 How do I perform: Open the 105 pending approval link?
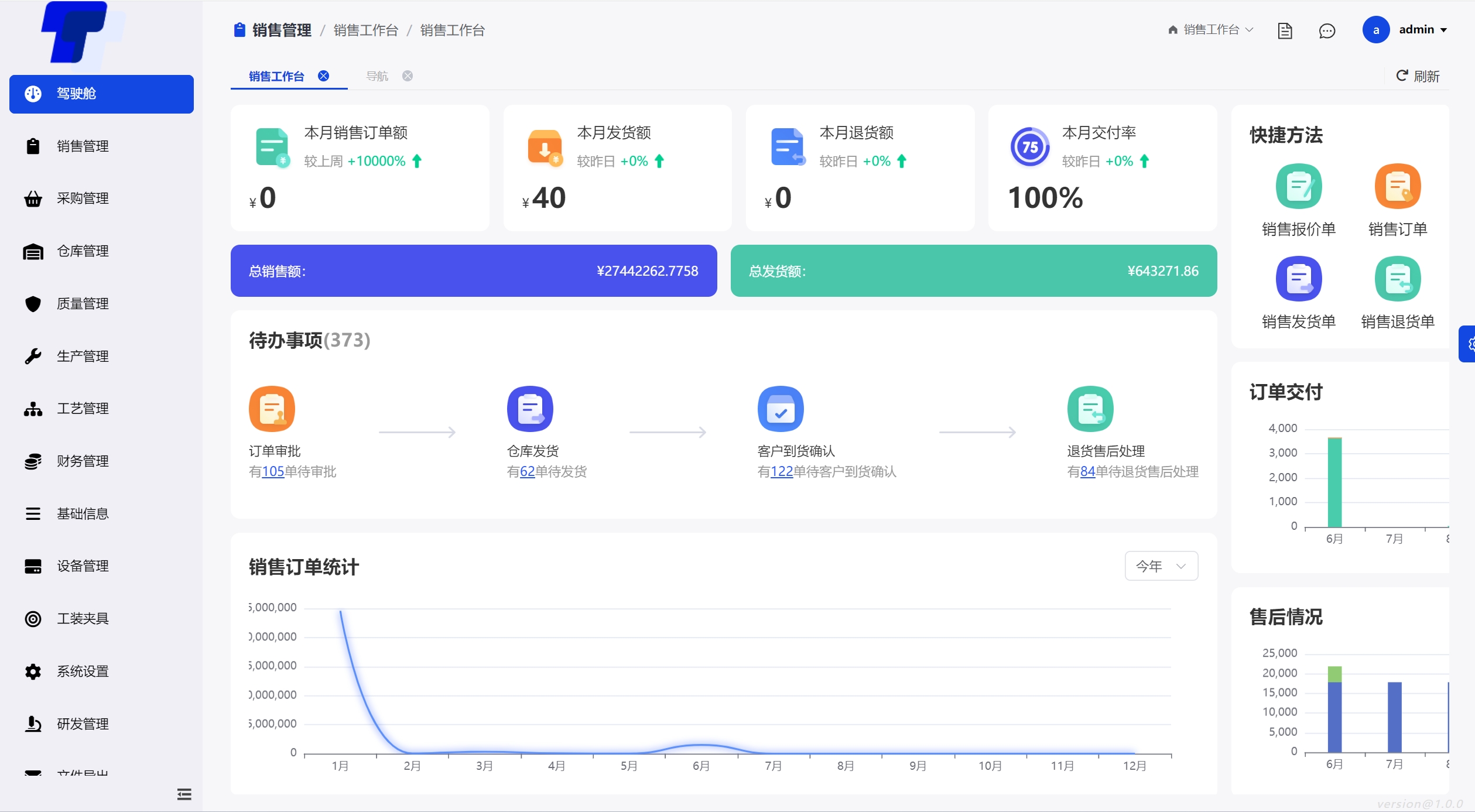point(273,472)
